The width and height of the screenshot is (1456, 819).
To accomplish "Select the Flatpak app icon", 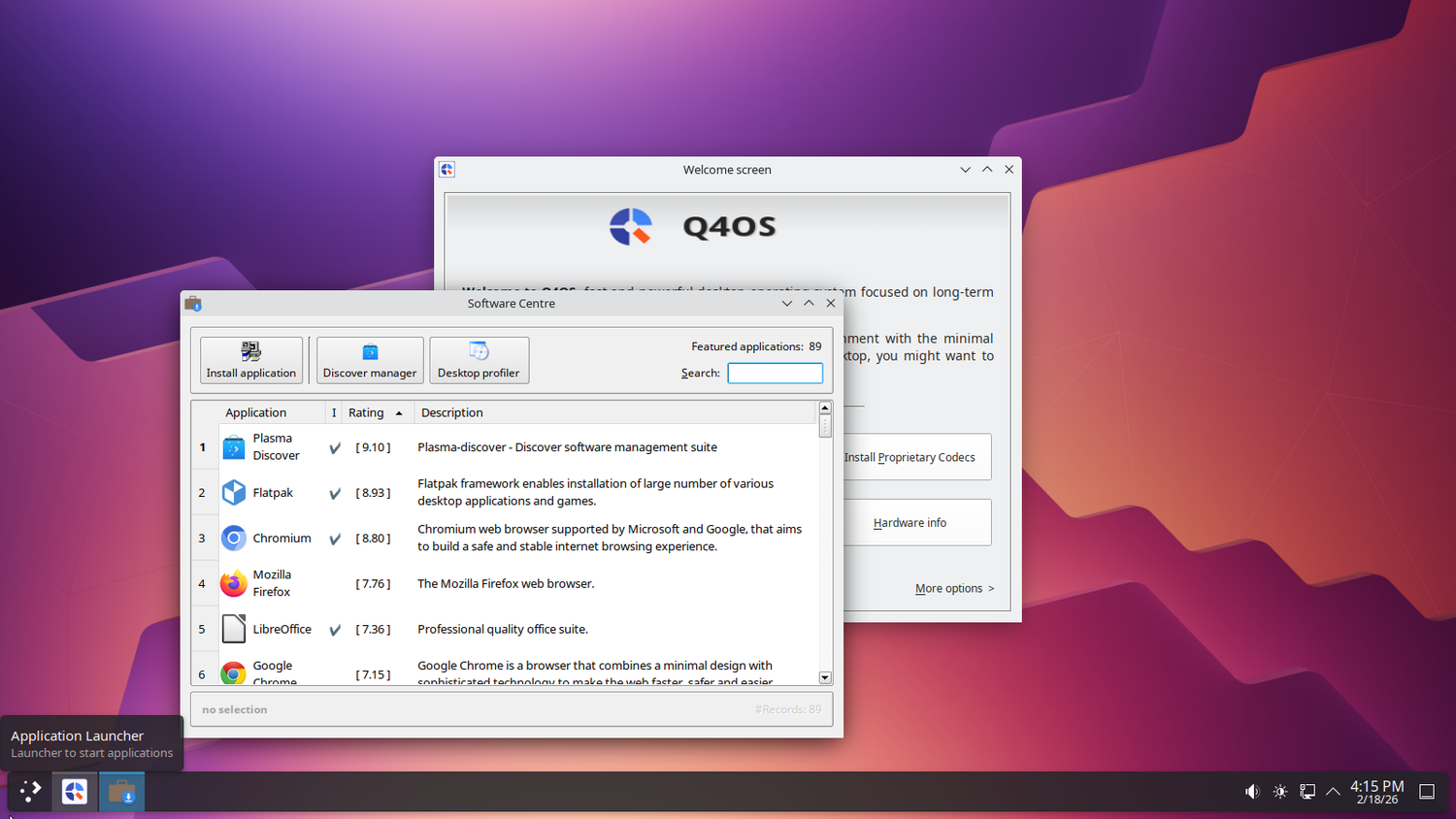I will click(x=234, y=493).
